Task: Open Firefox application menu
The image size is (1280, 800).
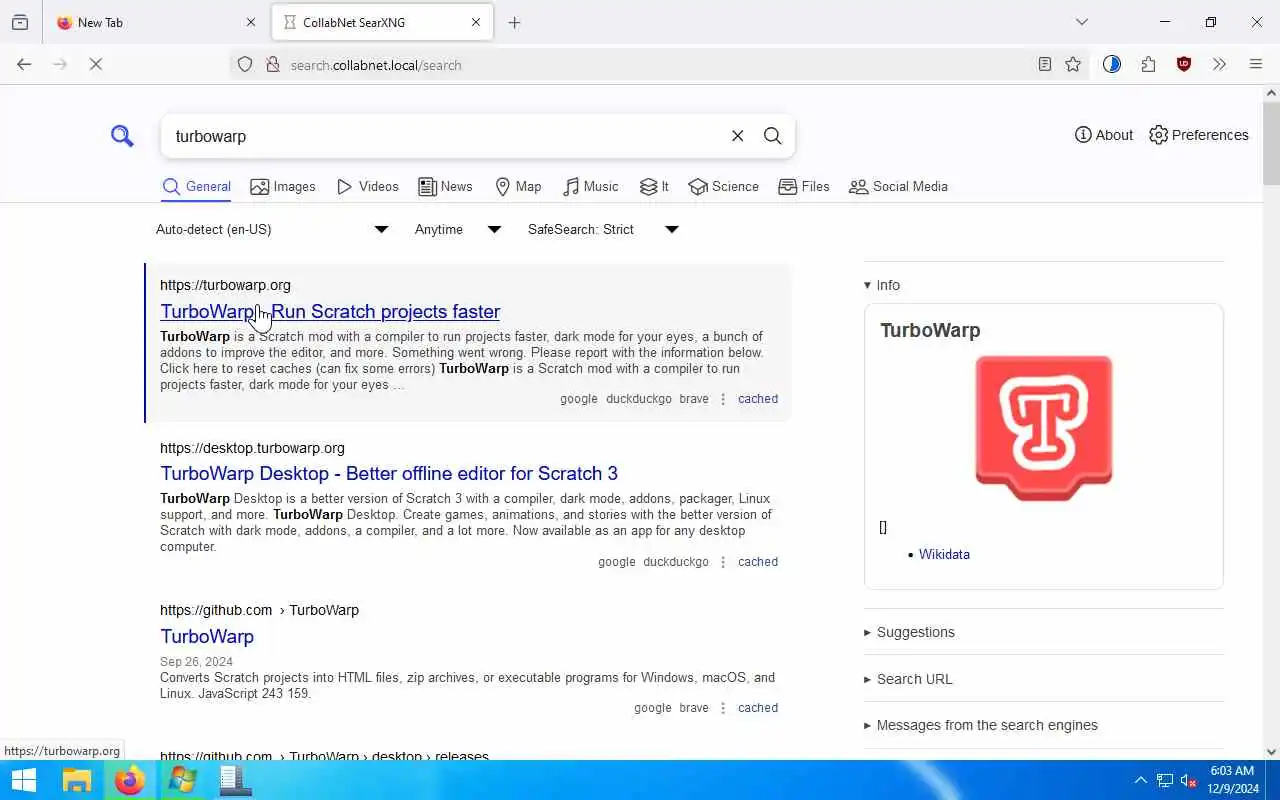Action: pos(1256,64)
